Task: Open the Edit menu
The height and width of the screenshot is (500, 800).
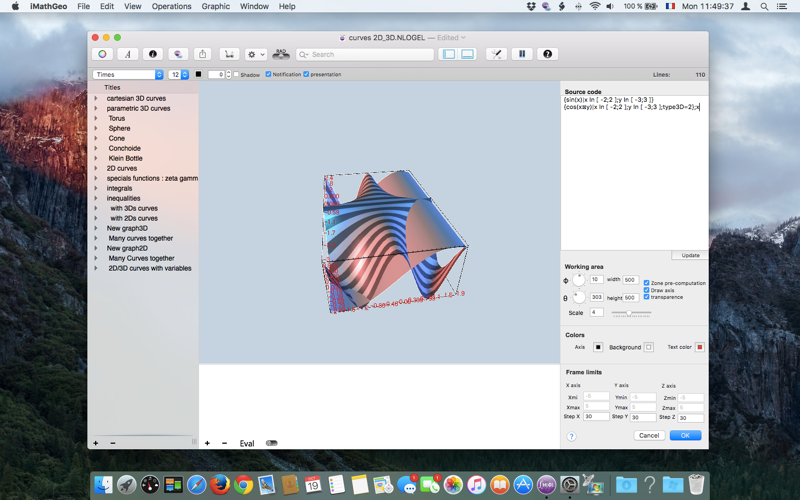Action: [x=107, y=6]
